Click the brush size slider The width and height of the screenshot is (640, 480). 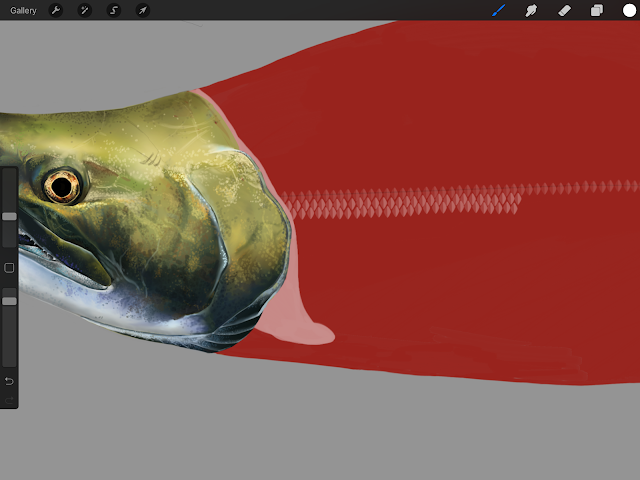[x=9, y=207]
